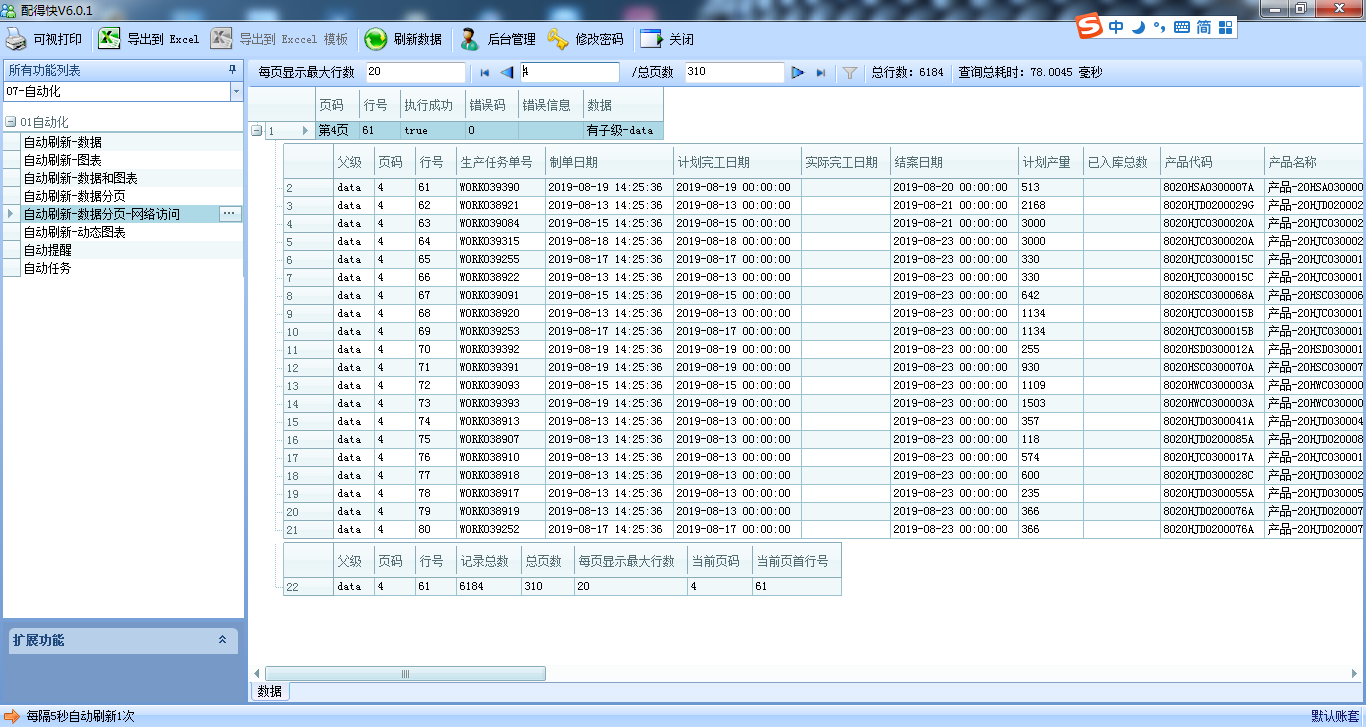Switch to the 数据 tab at bottom
This screenshot has width=1366, height=727.
tap(269, 691)
